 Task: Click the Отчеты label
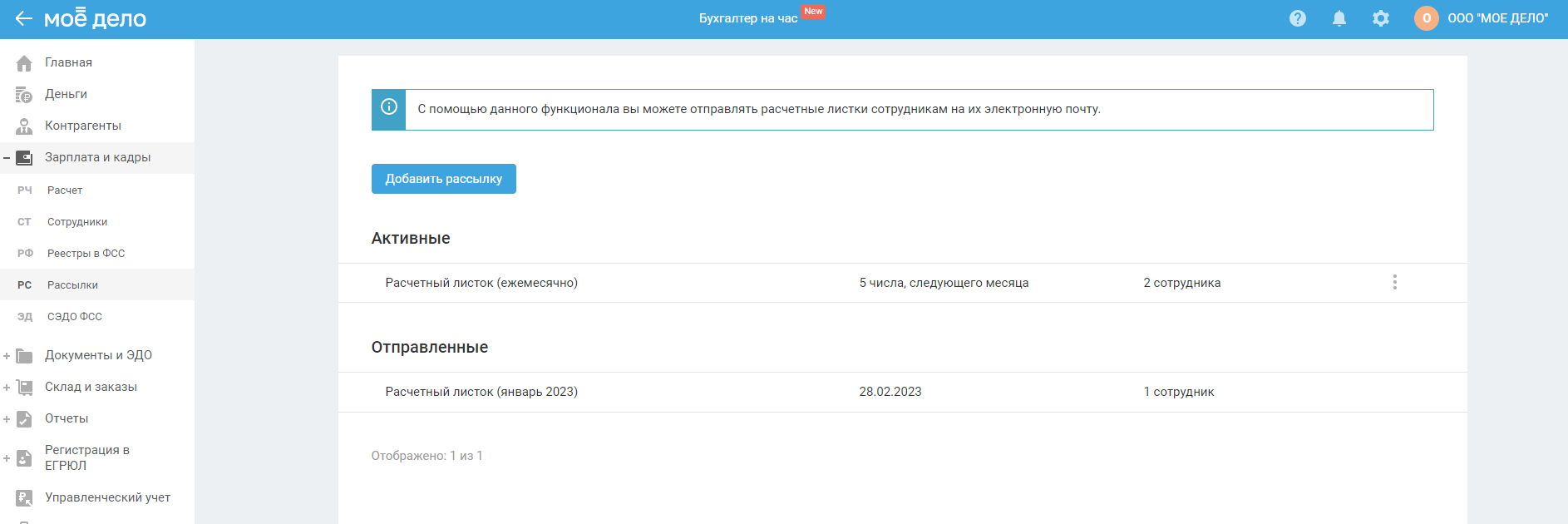point(67,418)
